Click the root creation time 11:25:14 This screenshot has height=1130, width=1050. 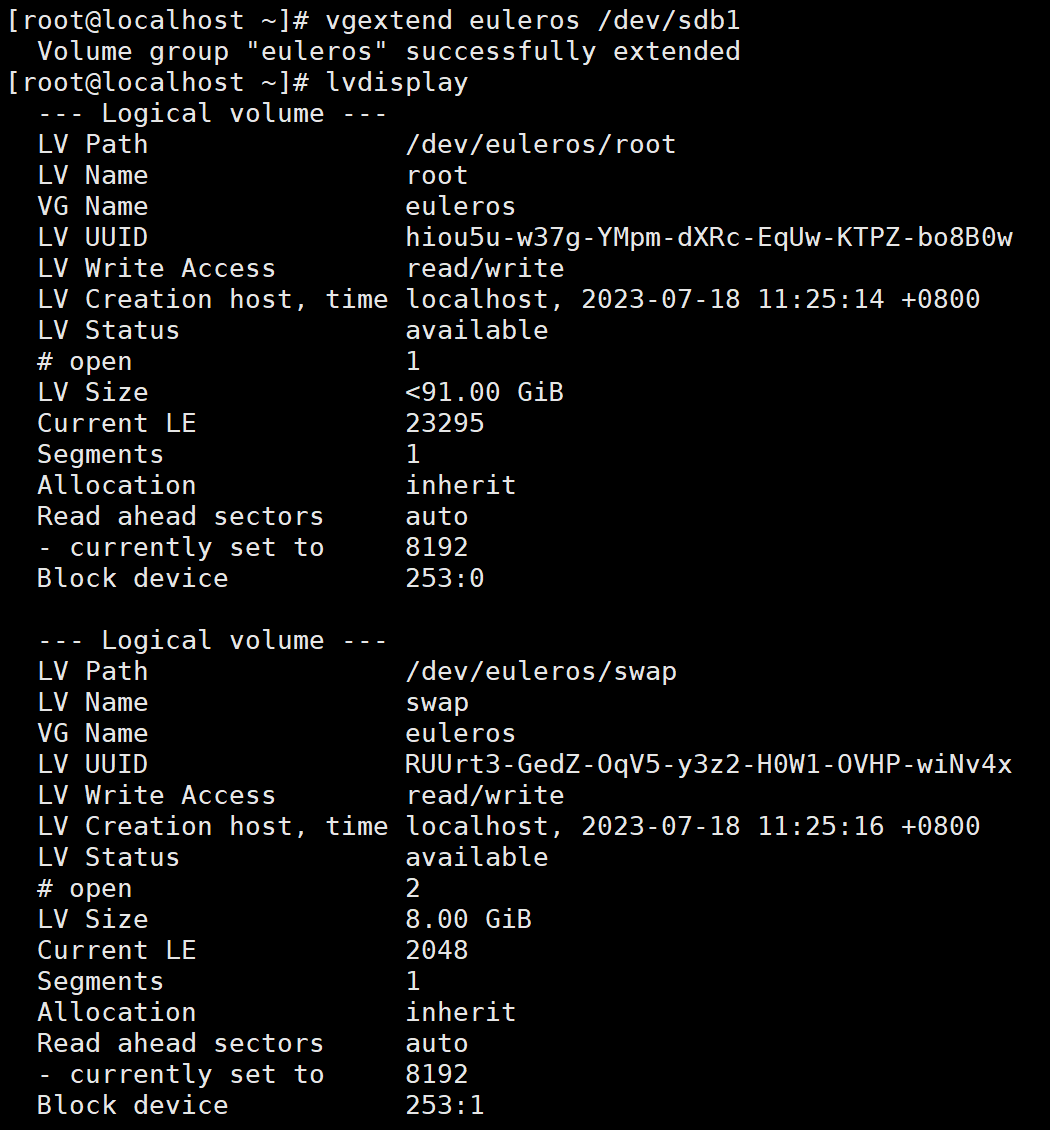point(821,299)
